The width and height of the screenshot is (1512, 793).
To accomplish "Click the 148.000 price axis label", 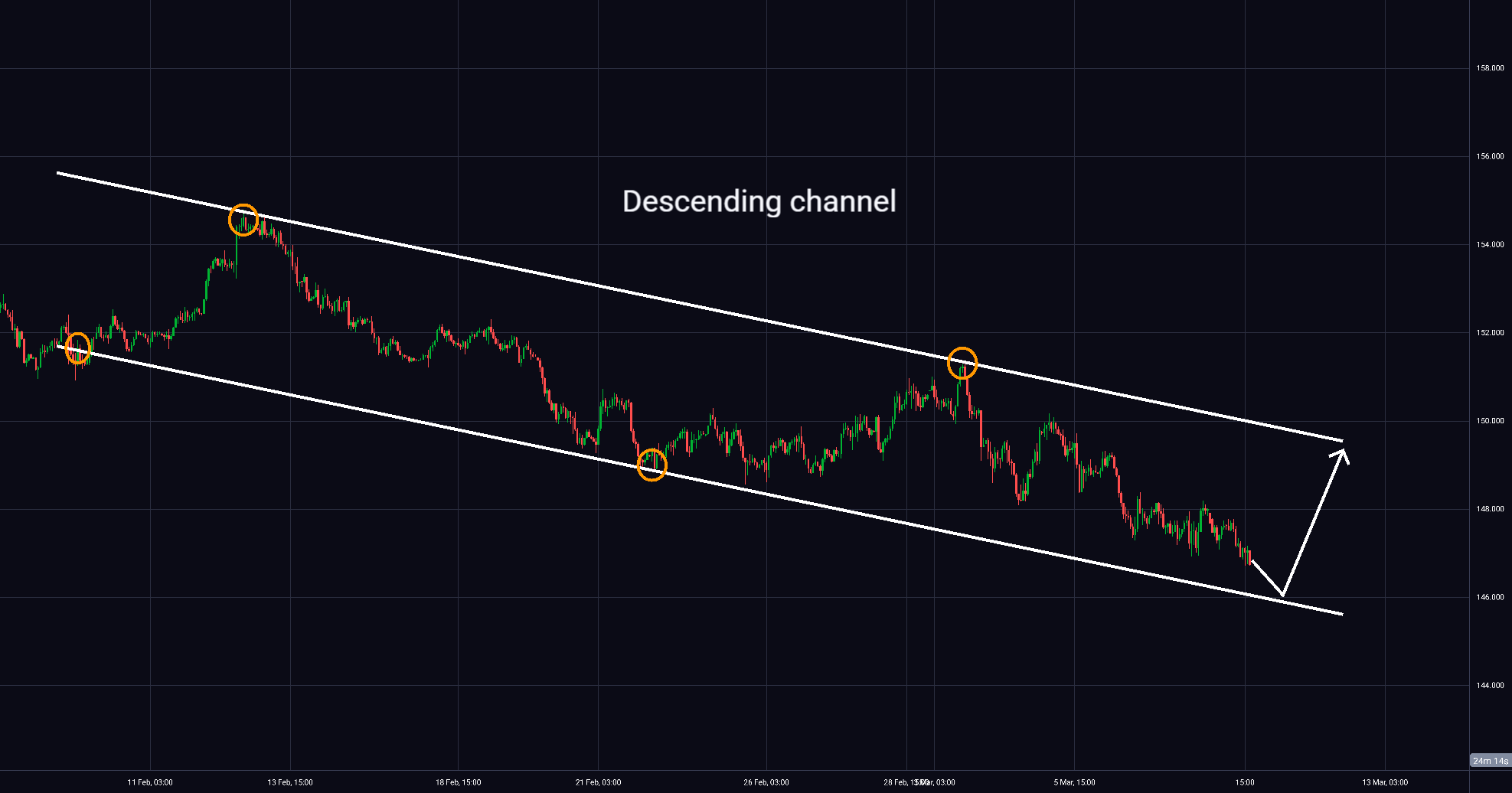I will (1490, 509).
